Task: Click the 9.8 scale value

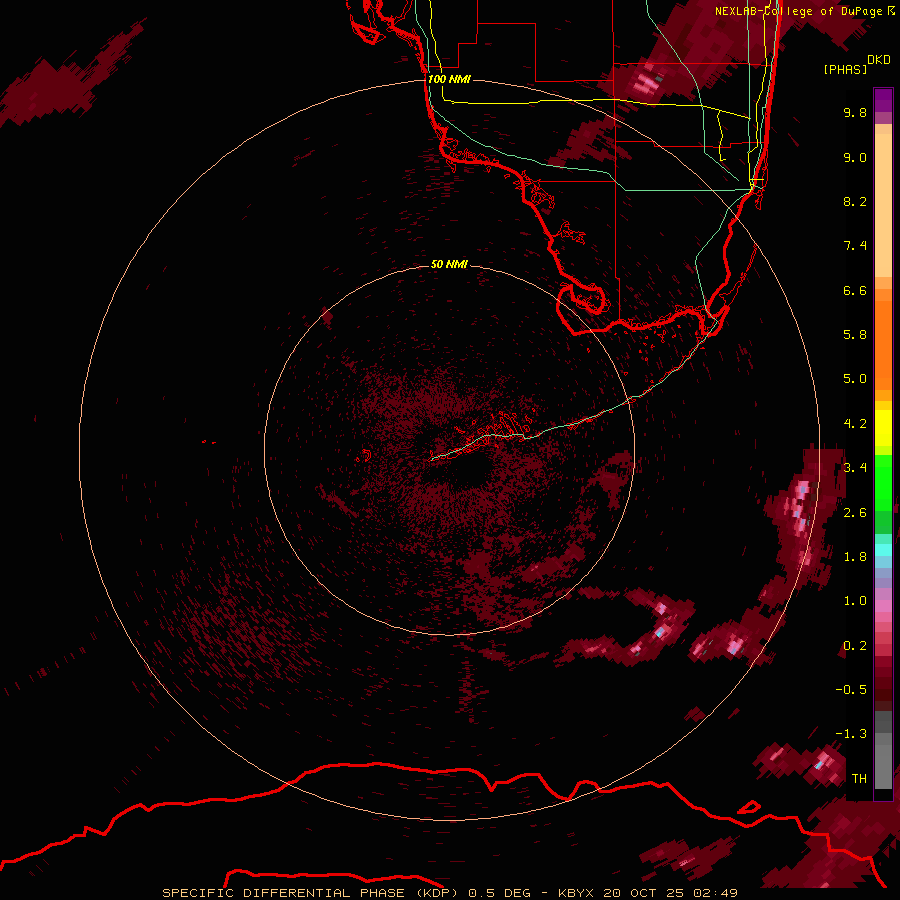Action: (855, 112)
